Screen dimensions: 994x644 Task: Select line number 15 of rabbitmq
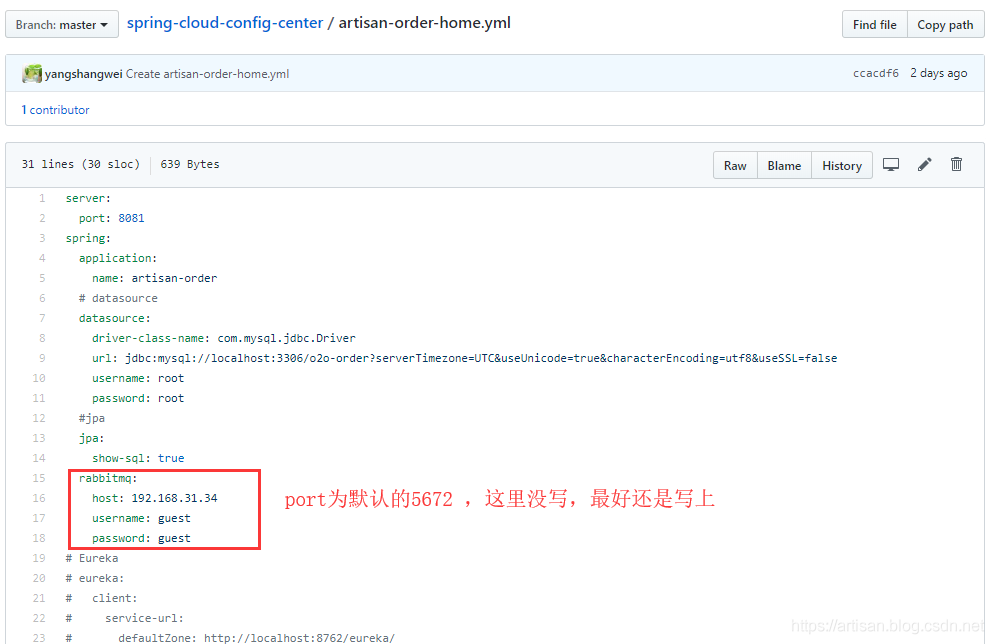pyautogui.click(x=40, y=478)
